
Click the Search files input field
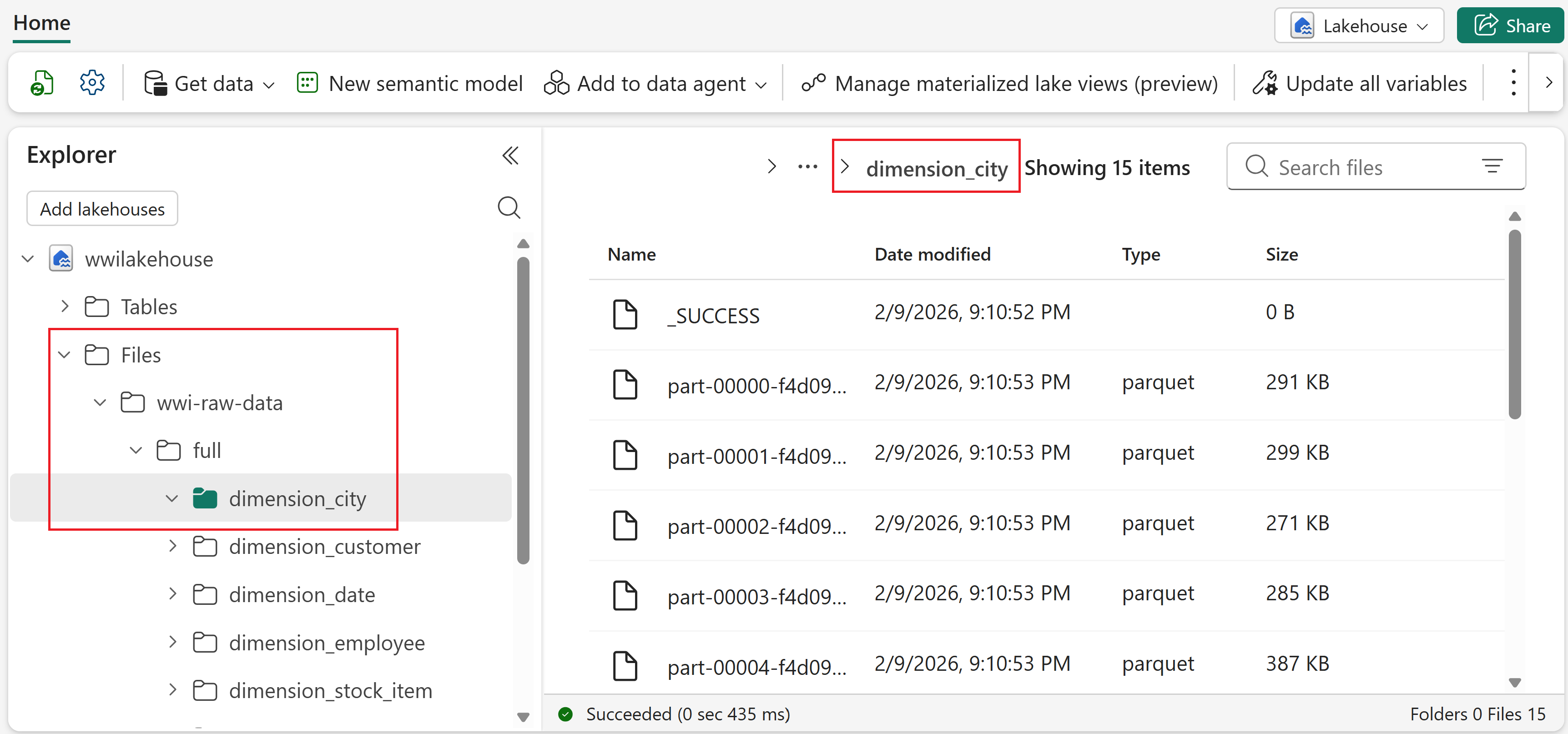(1370, 167)
